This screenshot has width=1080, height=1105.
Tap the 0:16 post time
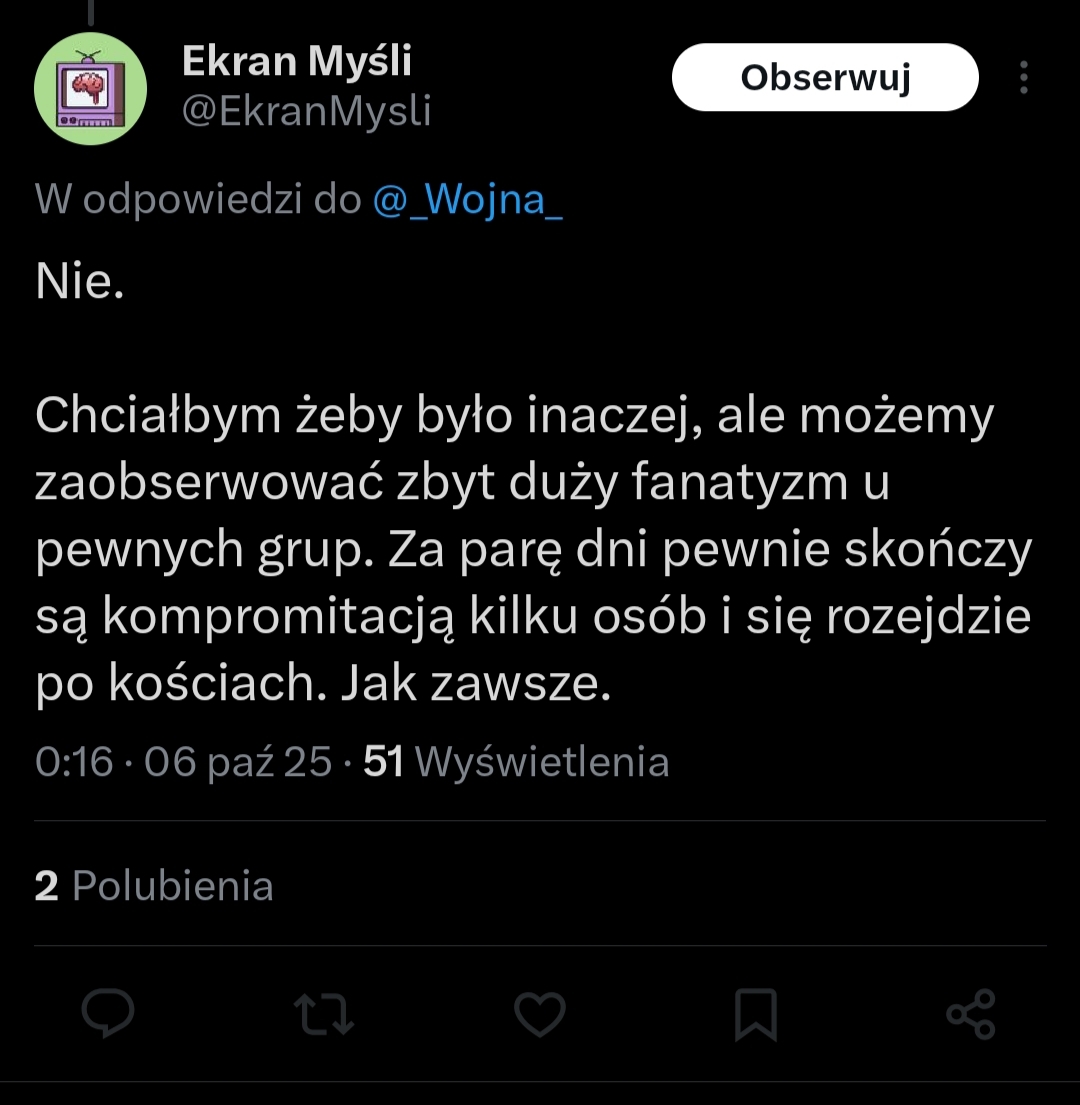(74, 762)
